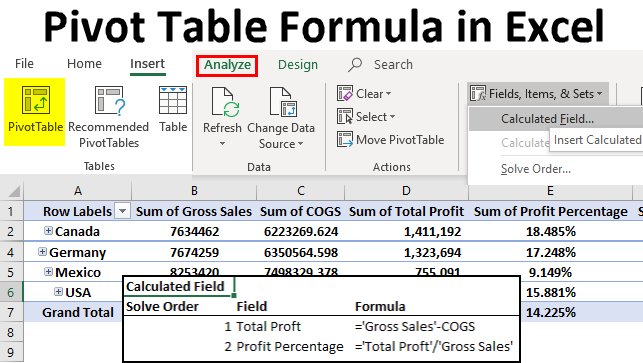Click the ='Gross Sales'-COGS formula
Screen dimensions: 643x363
(415, 326)
